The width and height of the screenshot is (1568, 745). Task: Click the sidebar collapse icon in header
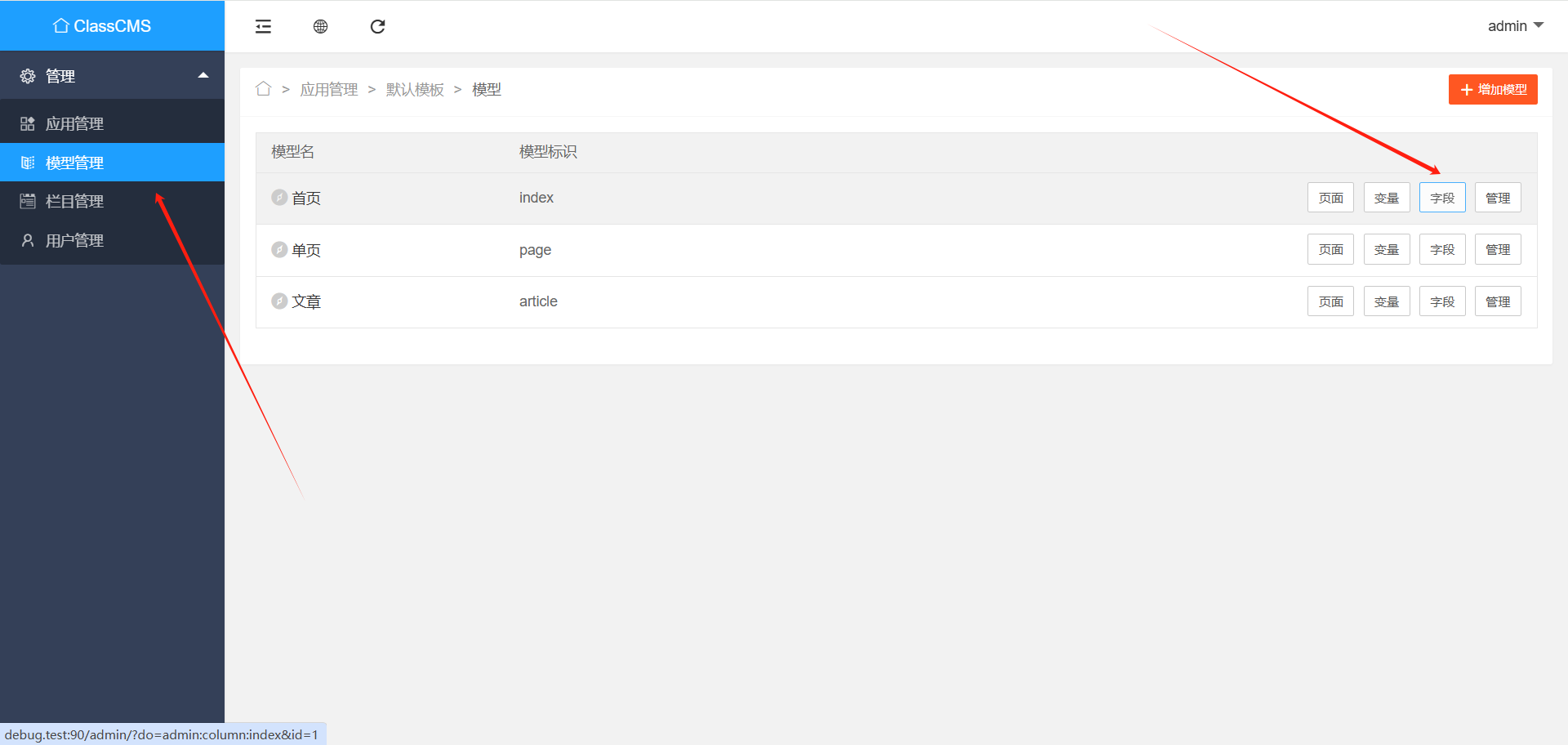click(x=263, y=27)
